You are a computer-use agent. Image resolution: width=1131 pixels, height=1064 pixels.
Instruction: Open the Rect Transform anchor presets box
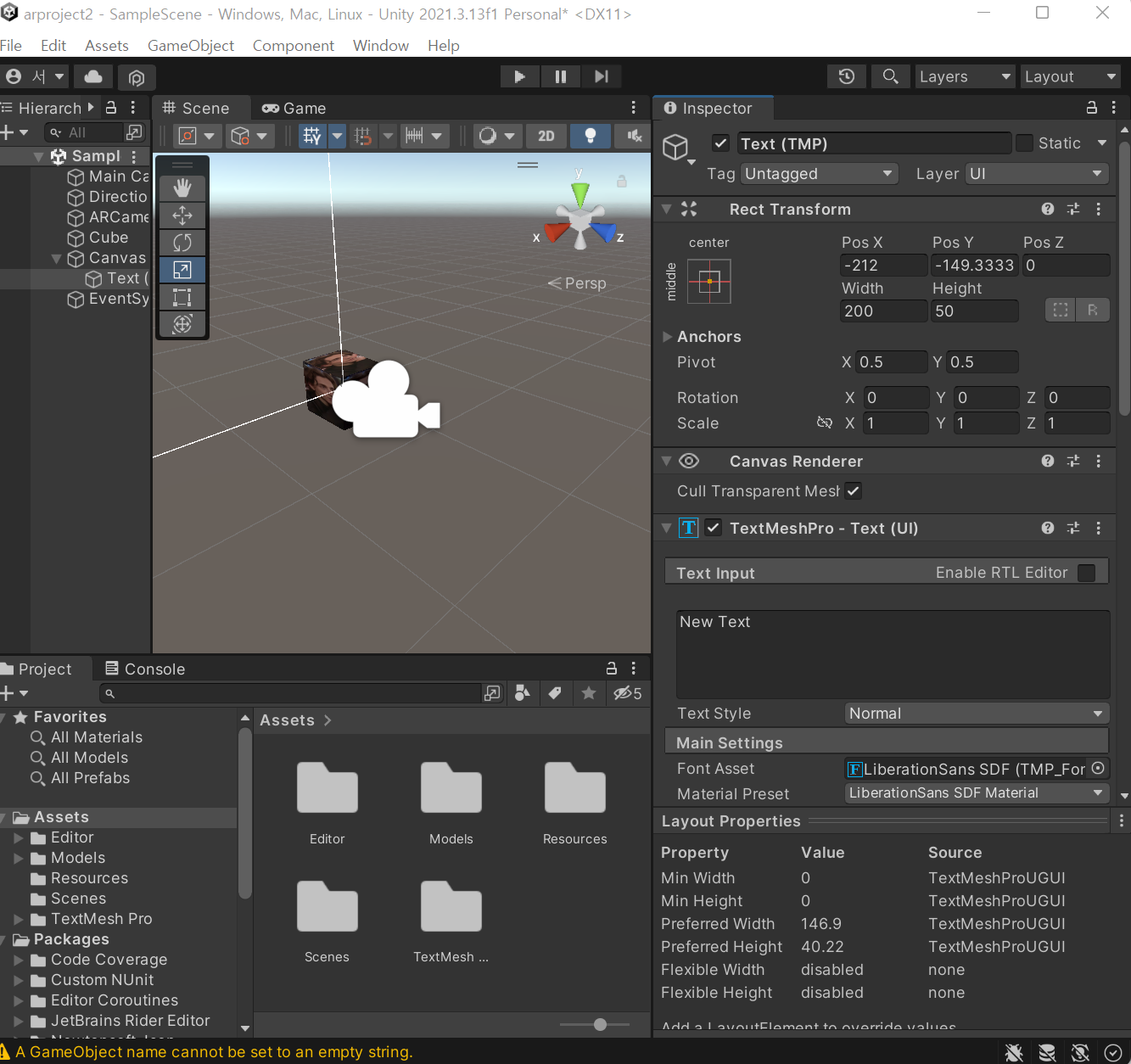[x=709, y=282]
